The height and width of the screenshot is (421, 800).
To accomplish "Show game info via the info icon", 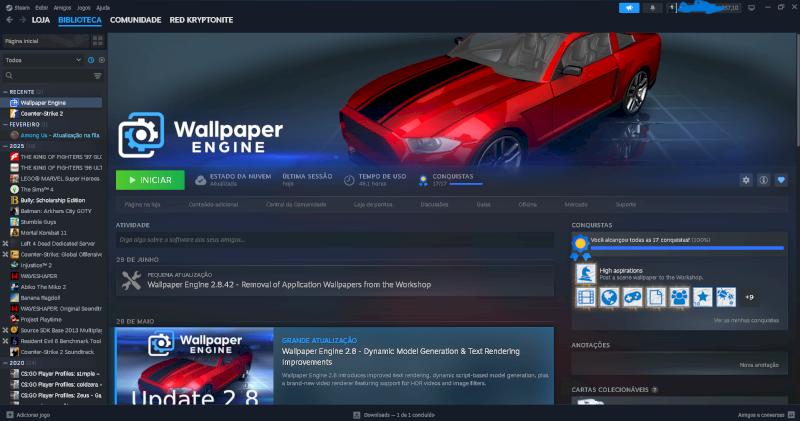I will (x=763, y=180).
